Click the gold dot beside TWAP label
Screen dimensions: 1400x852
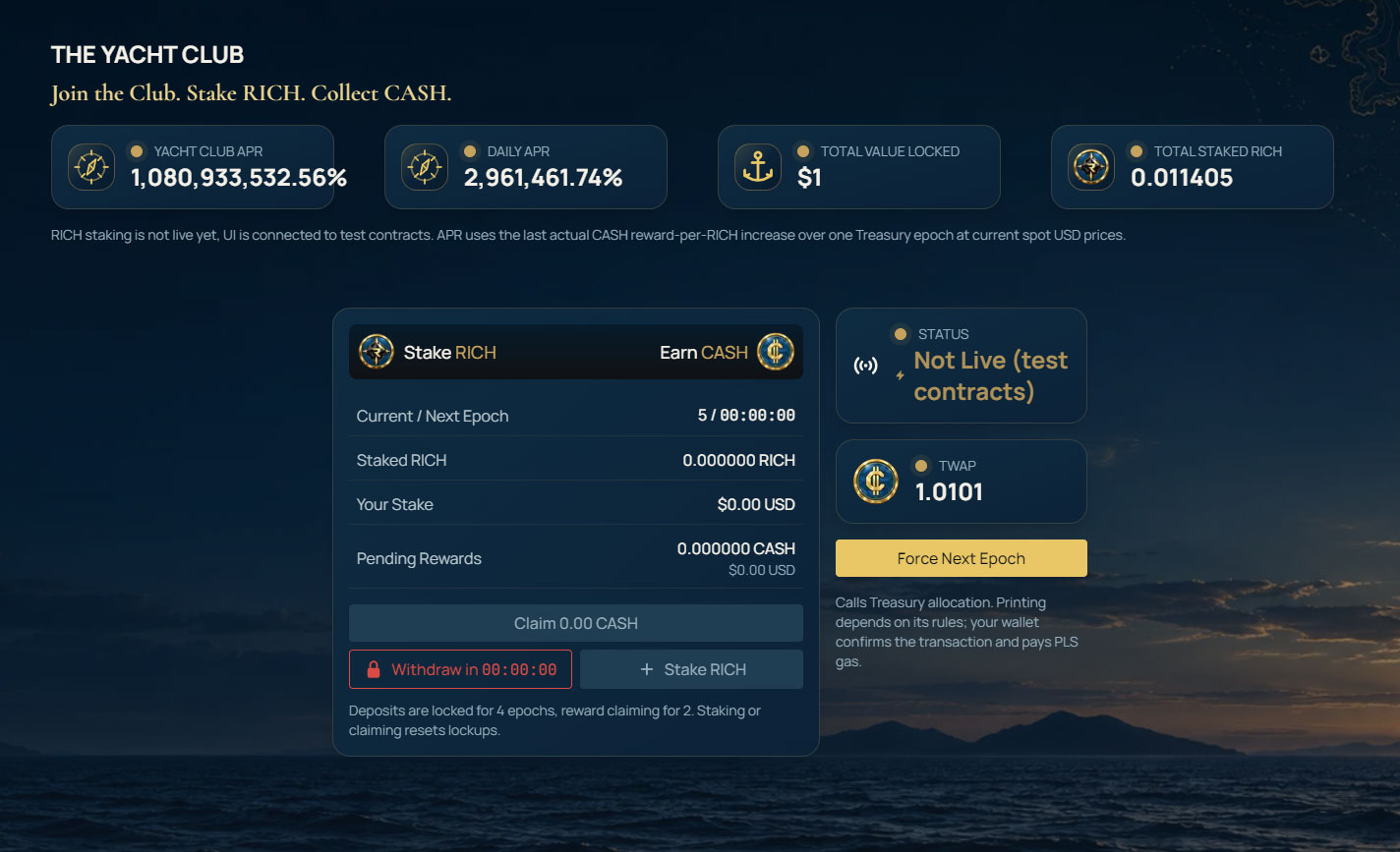point(921,466)
